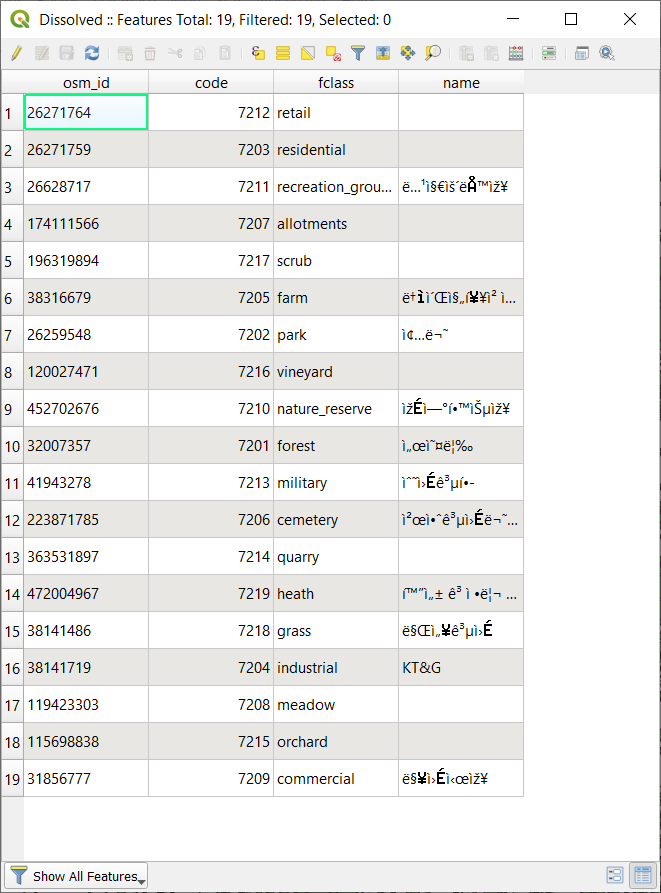661x893 pixels.
Task: Click the fclass cell 'retail'
Action: [336, 113]
